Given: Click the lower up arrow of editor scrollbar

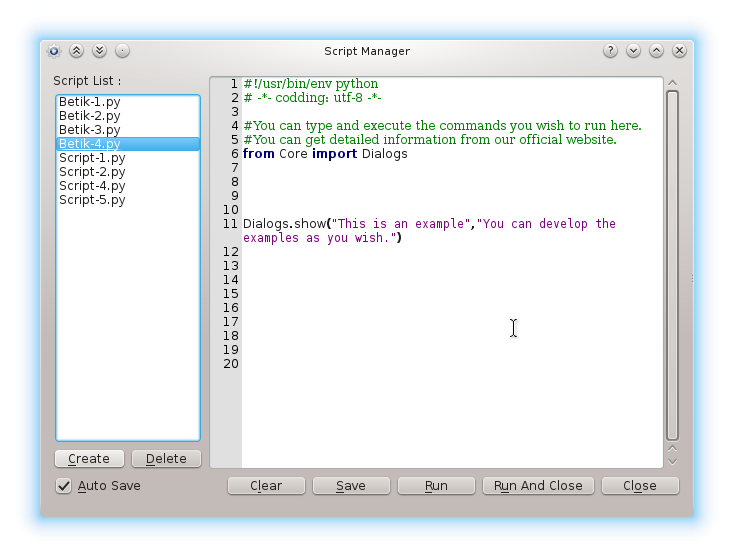Looking at the screenshot, I should point(673,448).
